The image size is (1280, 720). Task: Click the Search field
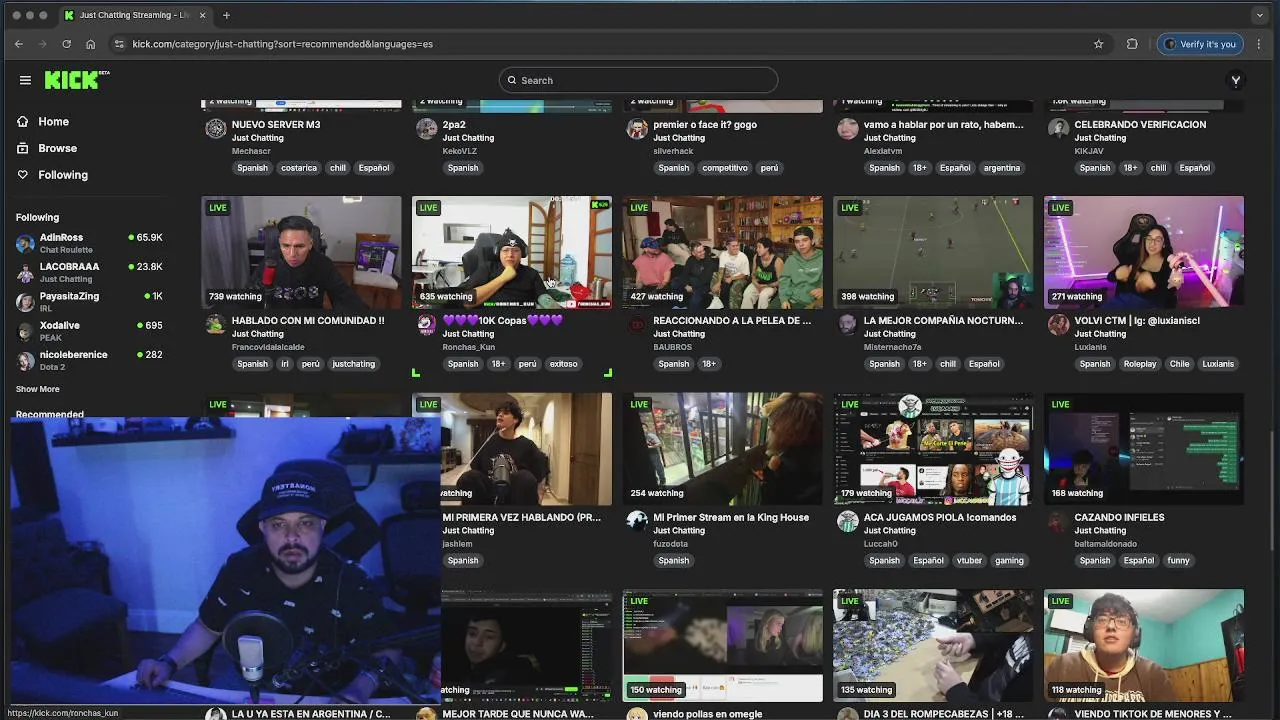pyautogui.click(x=638, y=80)
